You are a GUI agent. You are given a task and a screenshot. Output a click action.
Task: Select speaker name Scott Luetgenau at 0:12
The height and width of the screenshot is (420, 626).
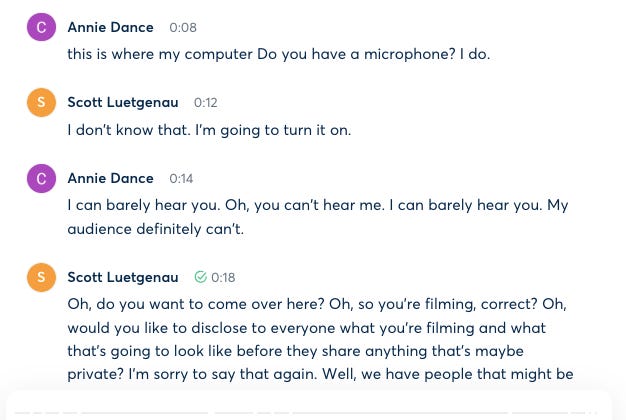click(x=122, y=102)
